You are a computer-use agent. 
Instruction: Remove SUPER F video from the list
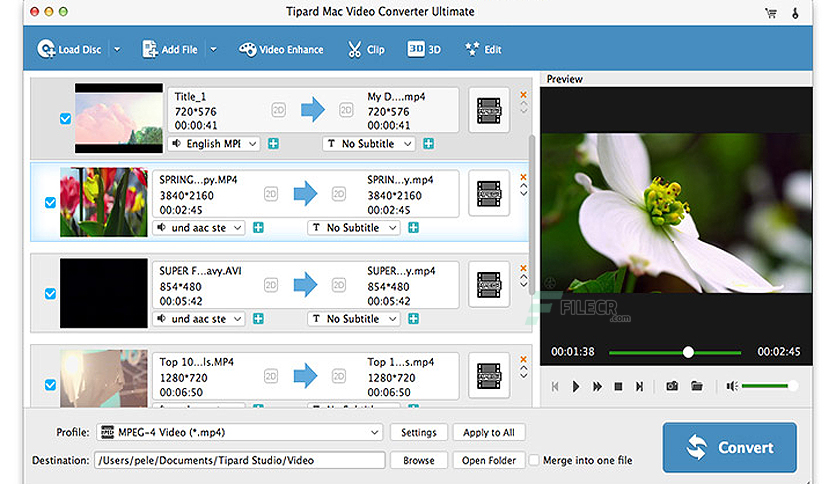[524, 268]
